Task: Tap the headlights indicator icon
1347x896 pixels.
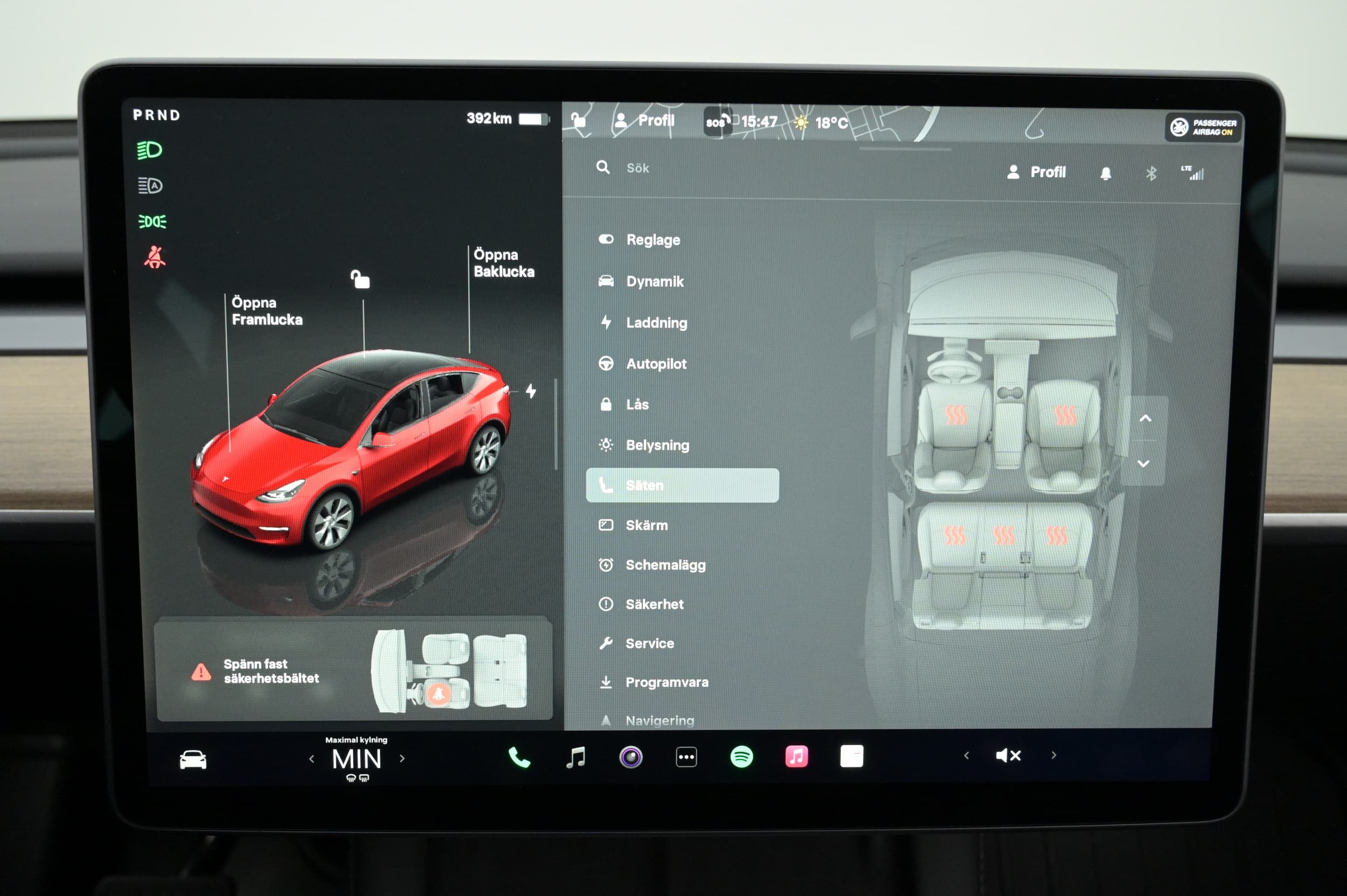Action: pyautogui.click(x=150, y=150)
